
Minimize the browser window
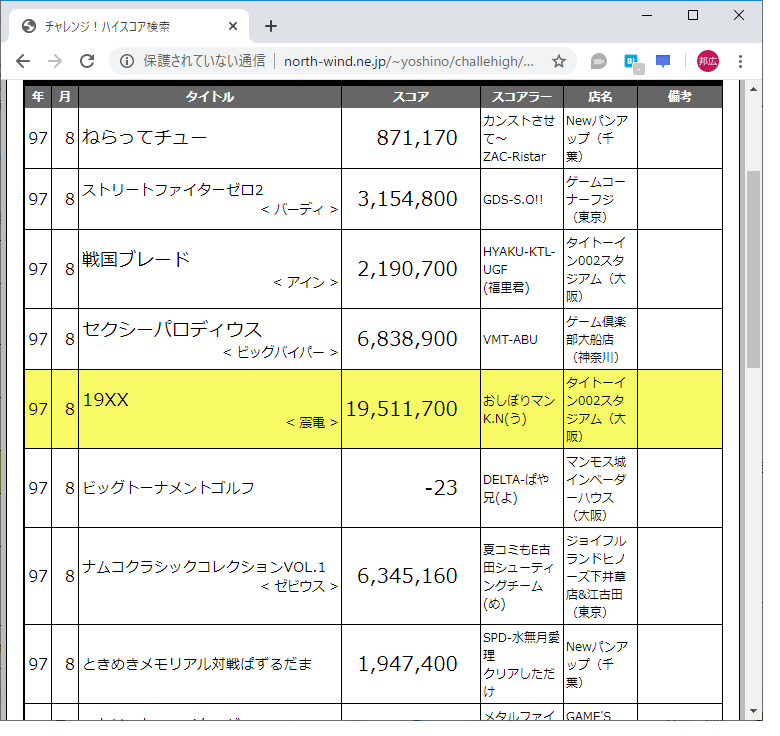tap(647, 15)
